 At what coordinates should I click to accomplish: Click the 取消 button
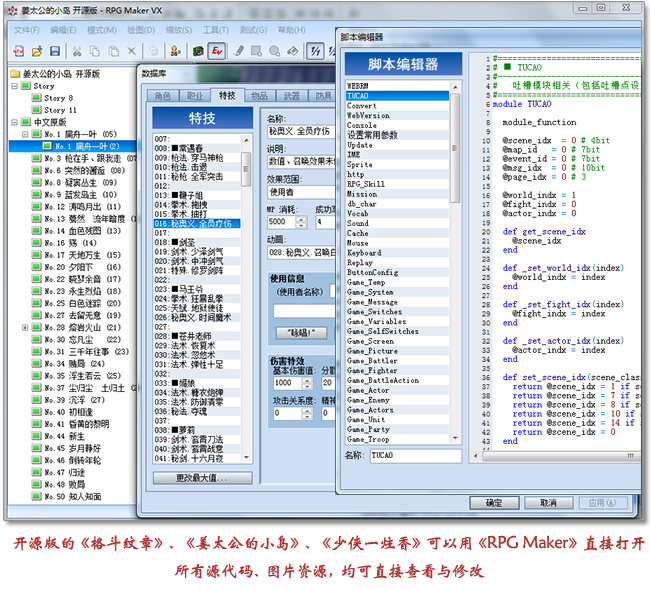(x=548, y=503)
